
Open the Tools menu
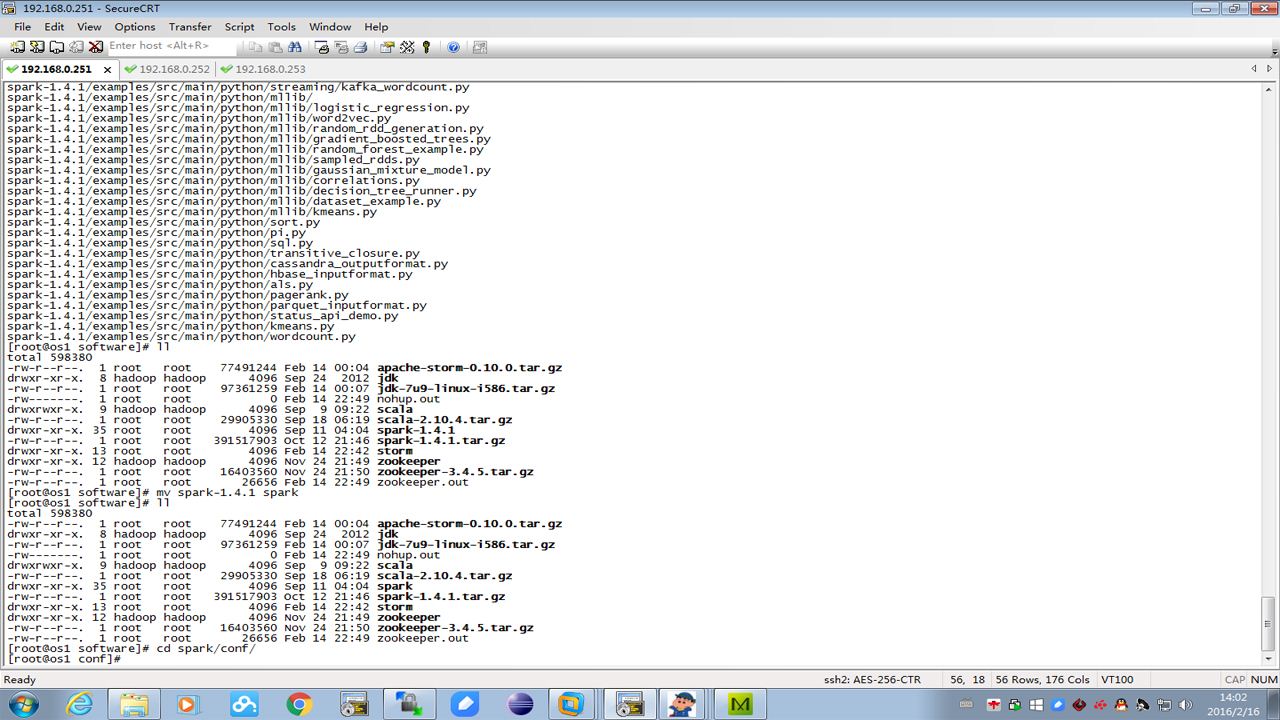point(281,27)
